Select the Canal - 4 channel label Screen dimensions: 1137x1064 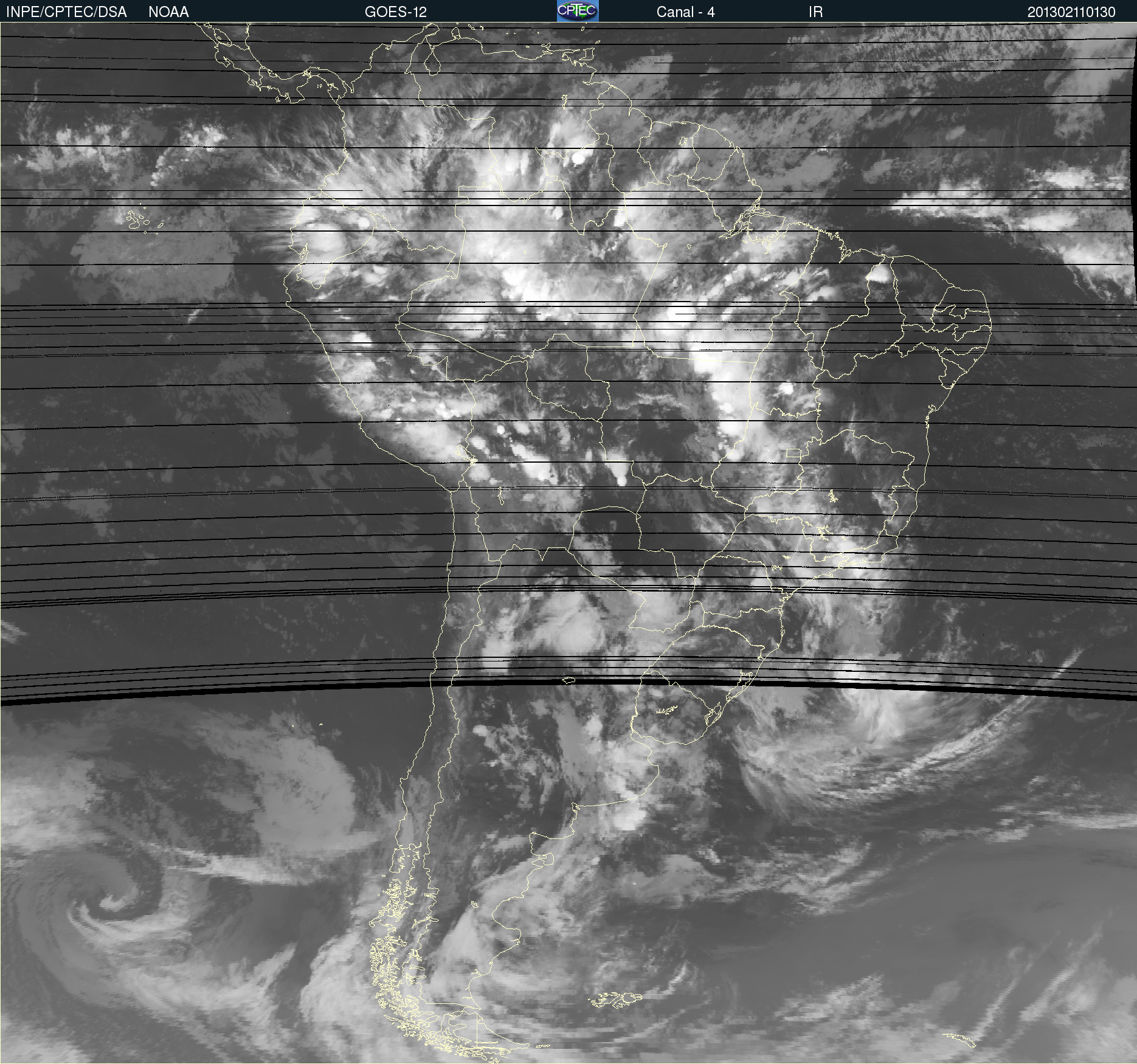pos(685,12)
